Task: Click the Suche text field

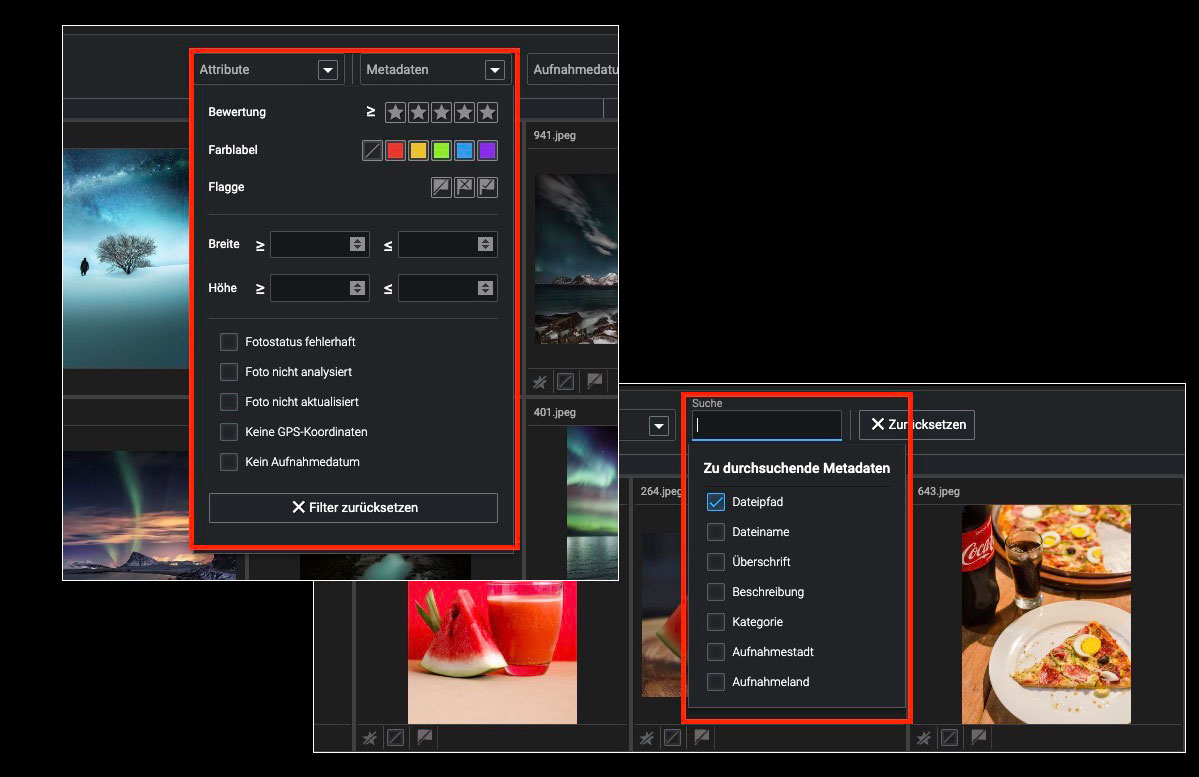Action: 766,425
